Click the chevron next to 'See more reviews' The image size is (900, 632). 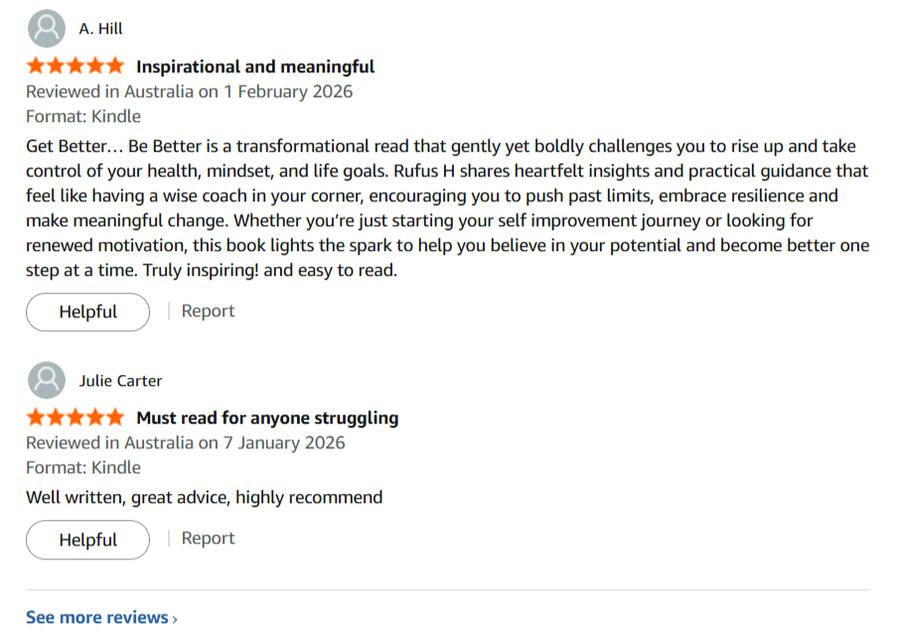point(175,619)
